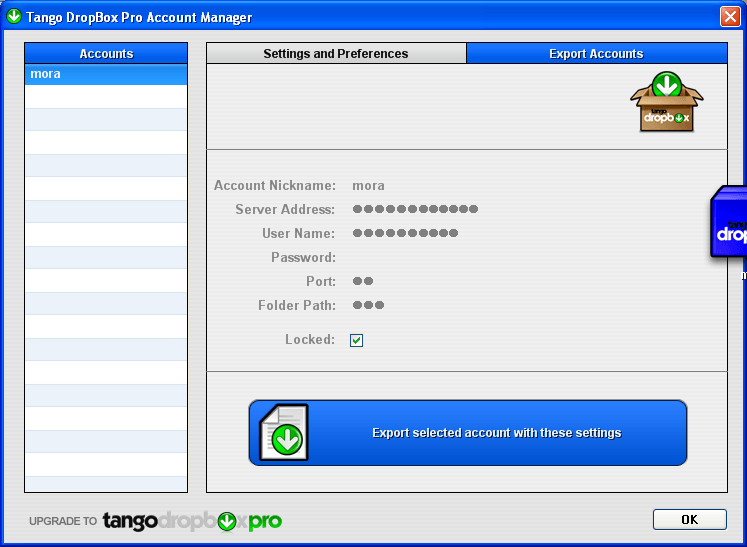Viewport: 747px width, 547px height.
Task: Click the masked User Name value
Action: coord(405,233)
